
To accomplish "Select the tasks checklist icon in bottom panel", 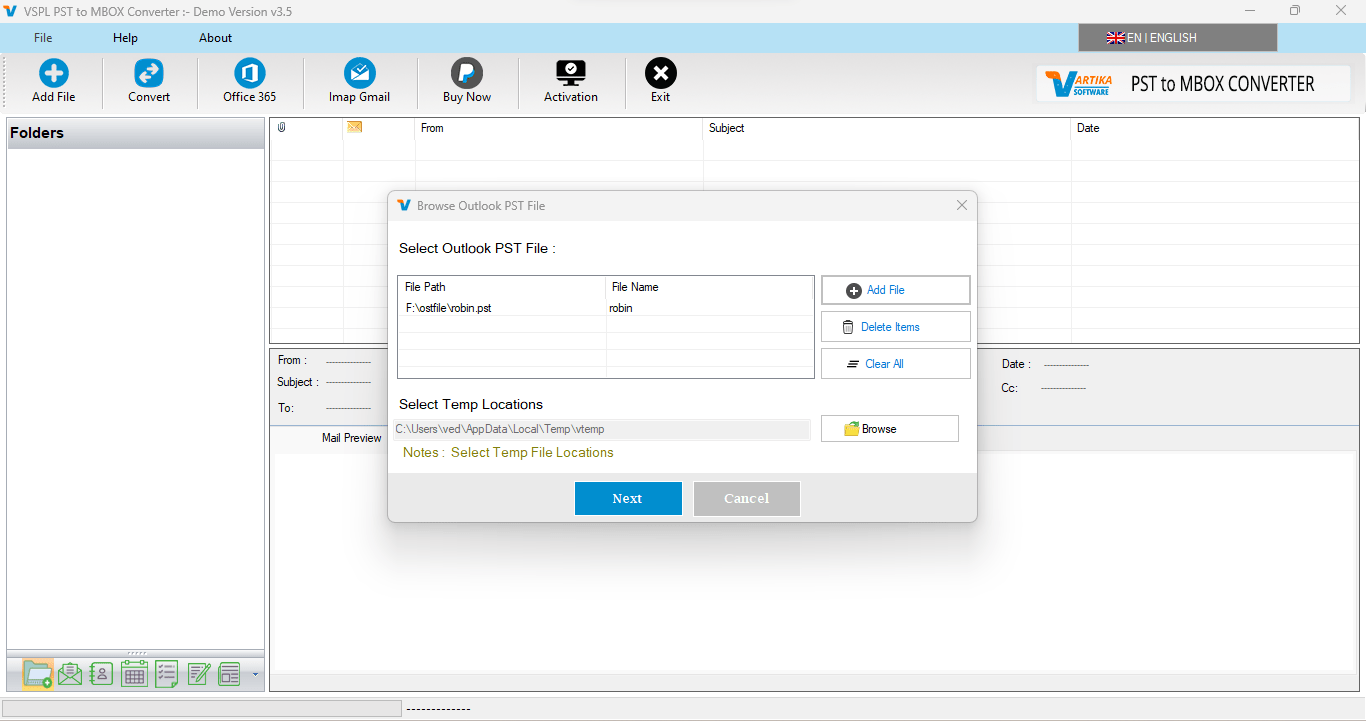I will (x=166, y=674).
